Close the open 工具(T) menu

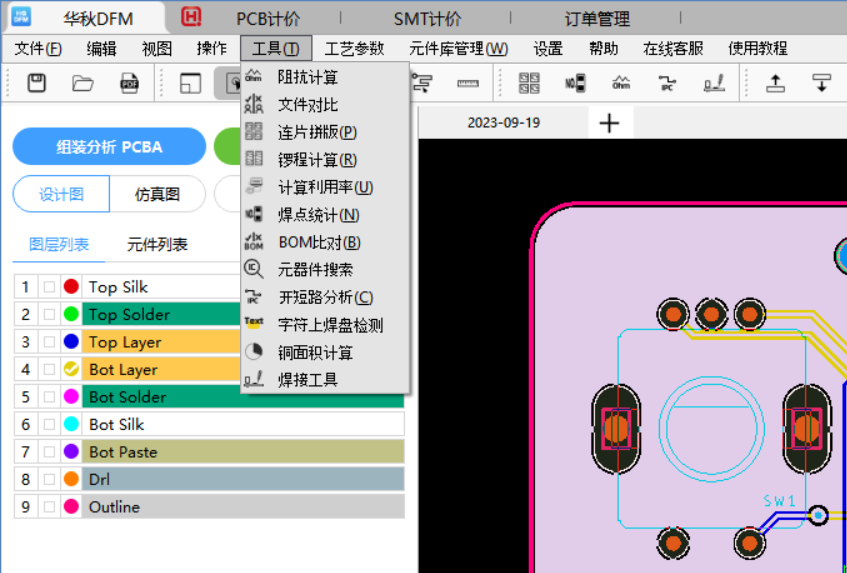tap(276, 49)
